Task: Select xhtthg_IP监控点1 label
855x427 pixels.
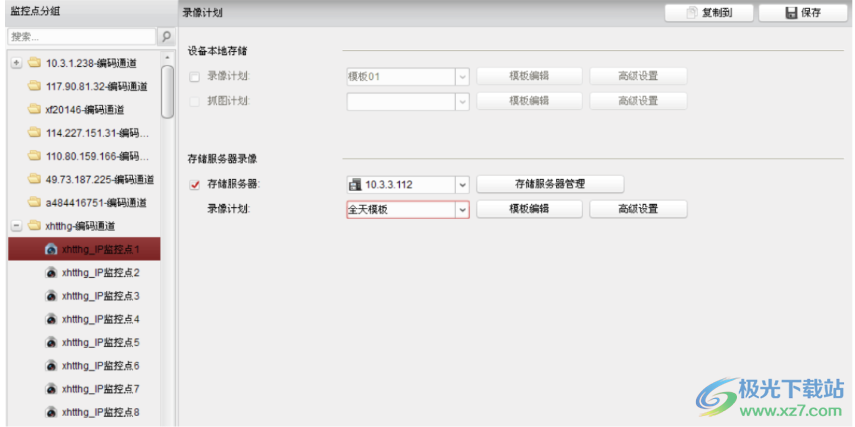Action: (101, 249)
